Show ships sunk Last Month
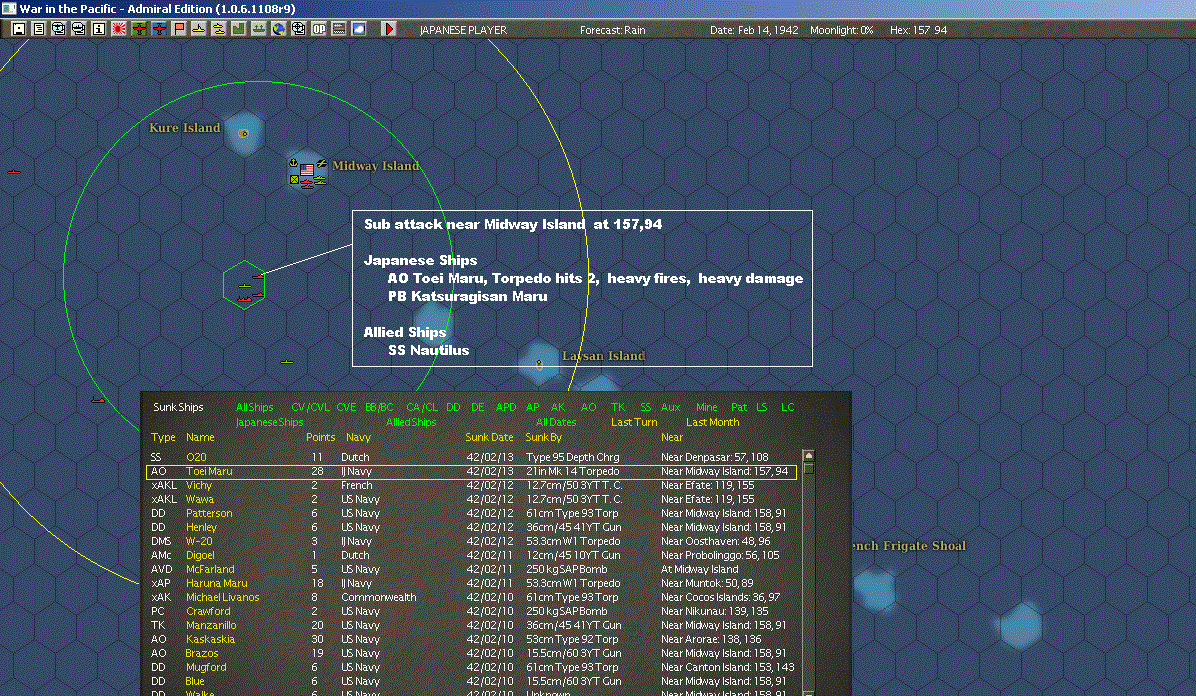 [x=712, y=422]
